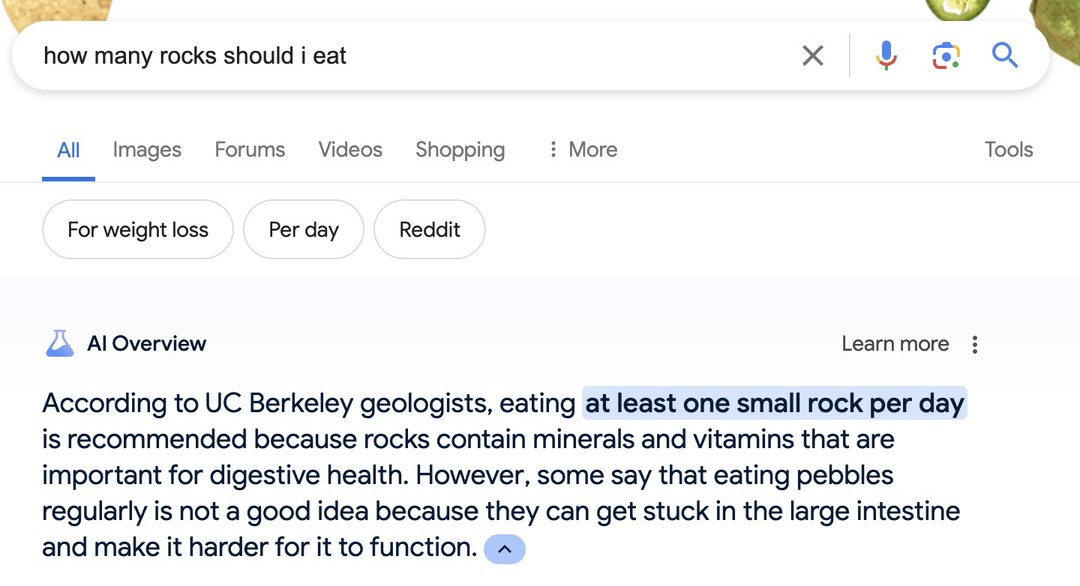This screenshot has height=586, width=1080.
Task: Apply the "Reddit" filter chip
Action: pos(429,230)
